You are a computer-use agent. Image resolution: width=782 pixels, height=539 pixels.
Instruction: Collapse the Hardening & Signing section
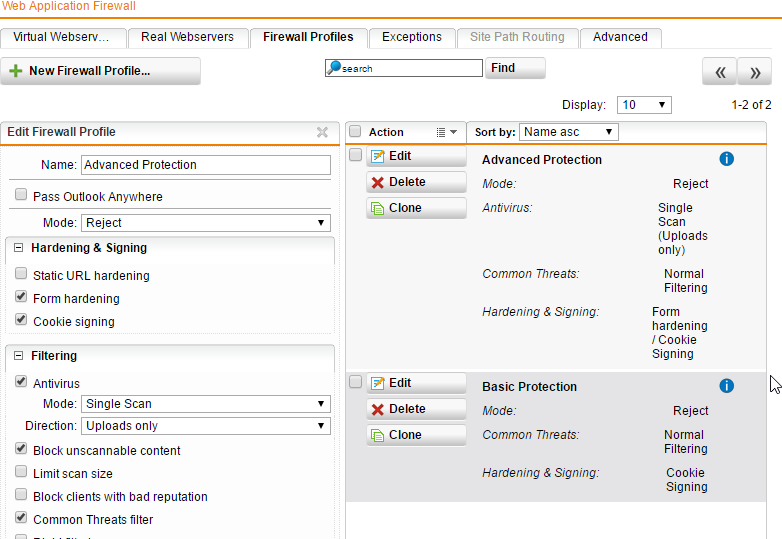tap(18, 248)
